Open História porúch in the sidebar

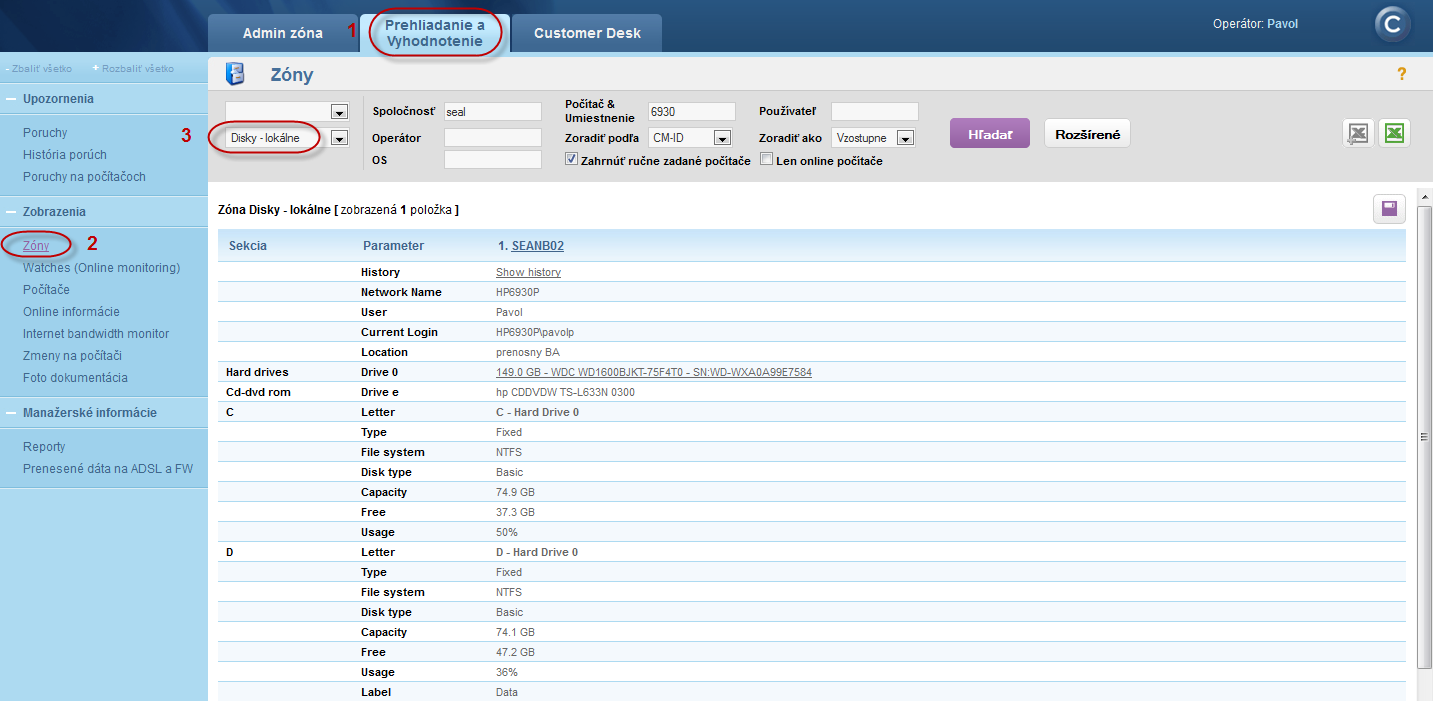click(x=65, y=155)
